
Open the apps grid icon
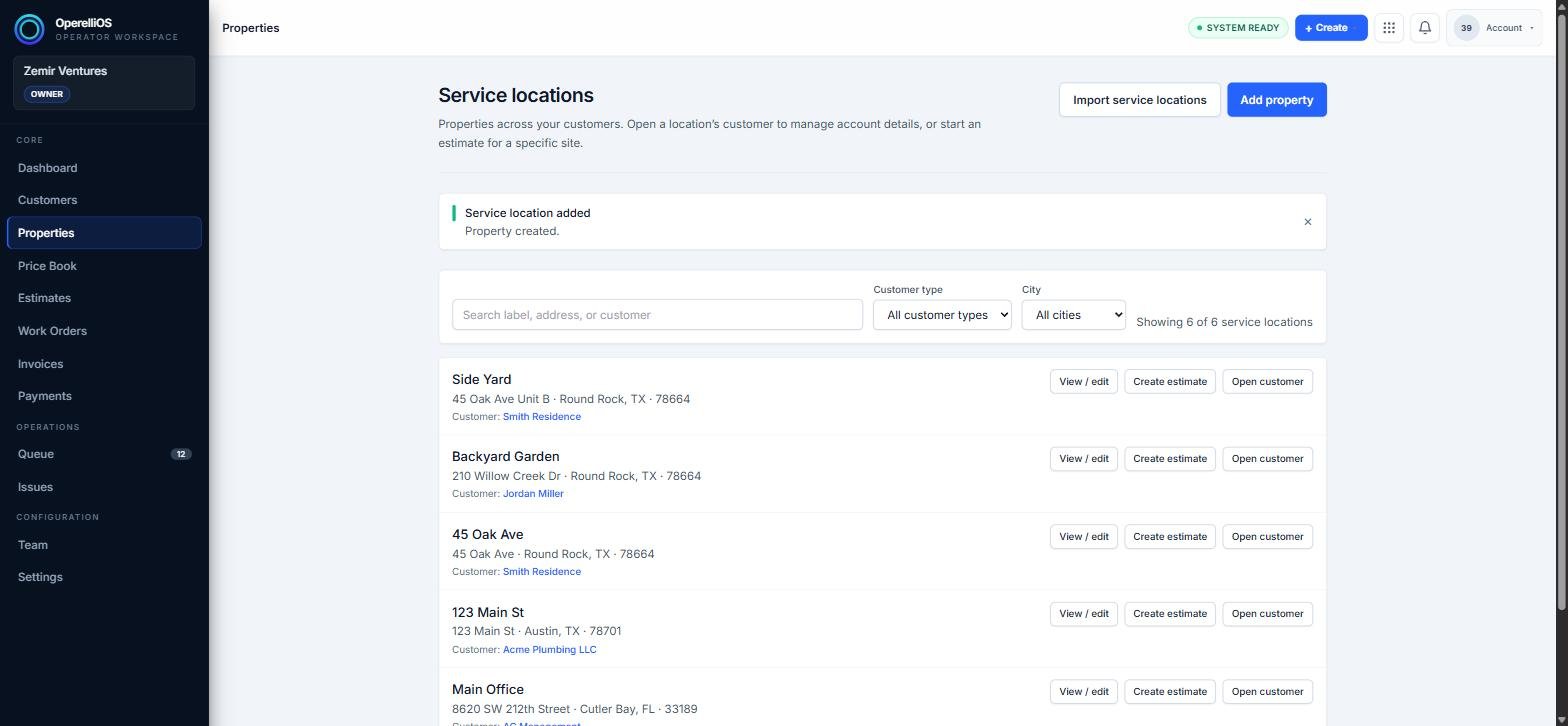click(x=1389, y=28)
